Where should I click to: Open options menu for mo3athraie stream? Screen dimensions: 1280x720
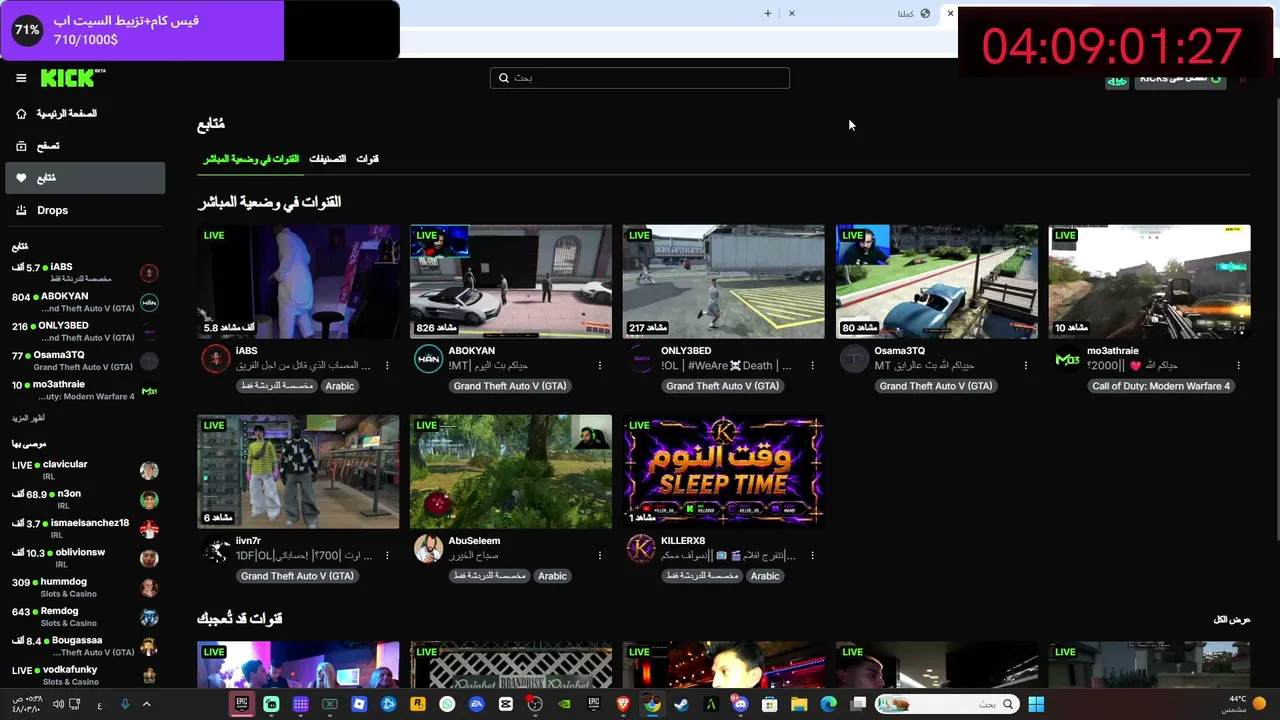tap(1238, 365)
